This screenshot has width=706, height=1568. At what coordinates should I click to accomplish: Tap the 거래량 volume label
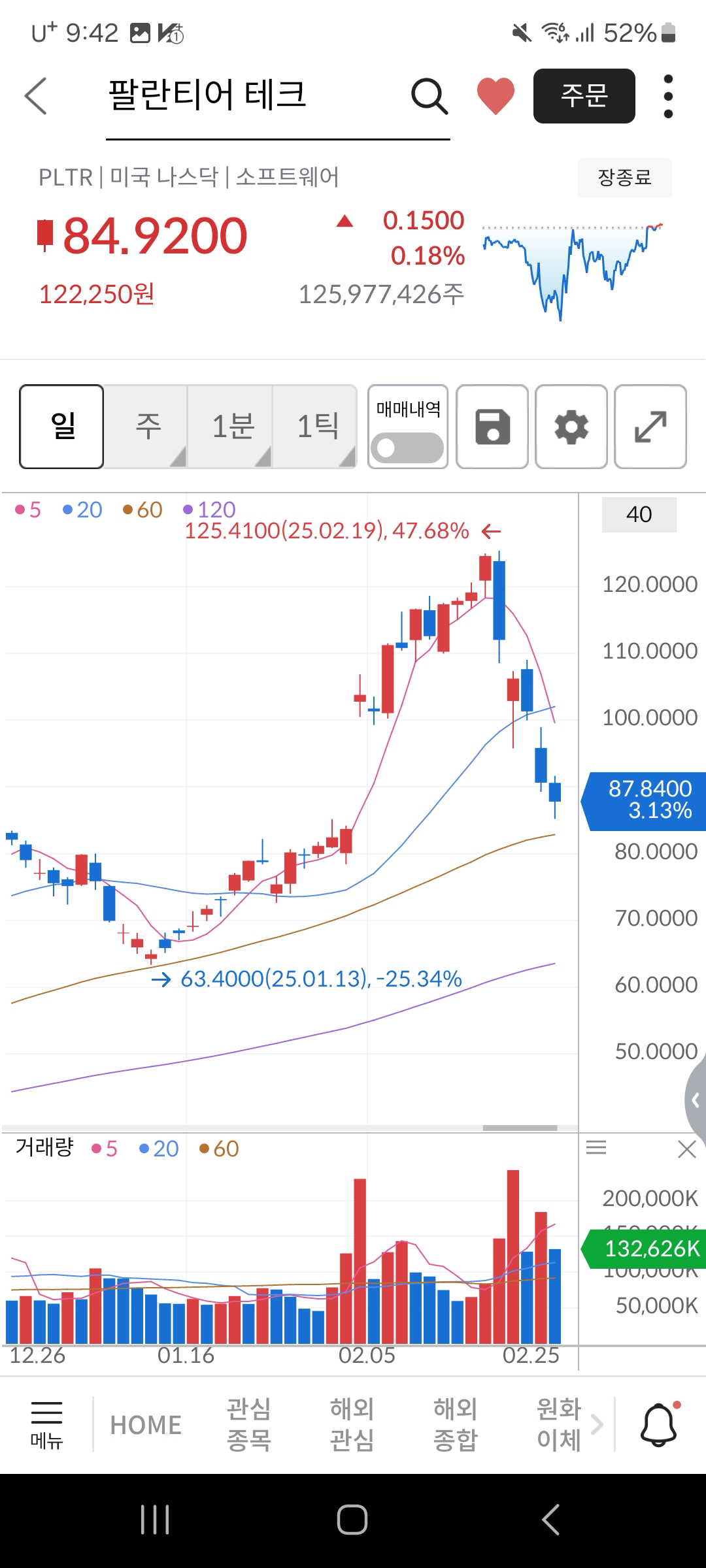[x=44, y=1147]
